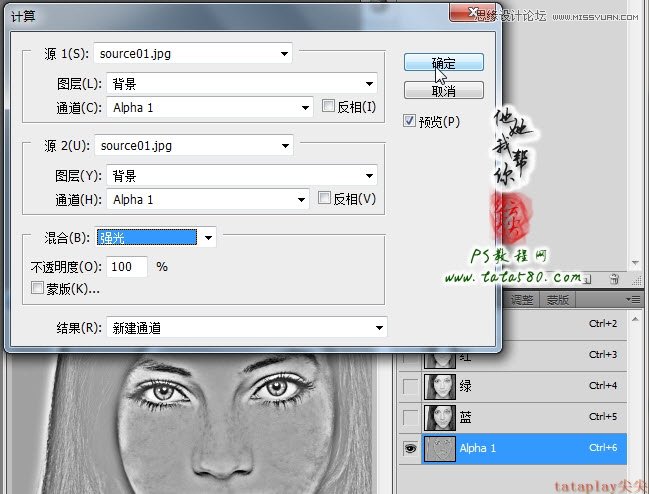Enable the 反相(V) invert checkbox
This screenshot has height=494, width=649.
tap(324, 198)
